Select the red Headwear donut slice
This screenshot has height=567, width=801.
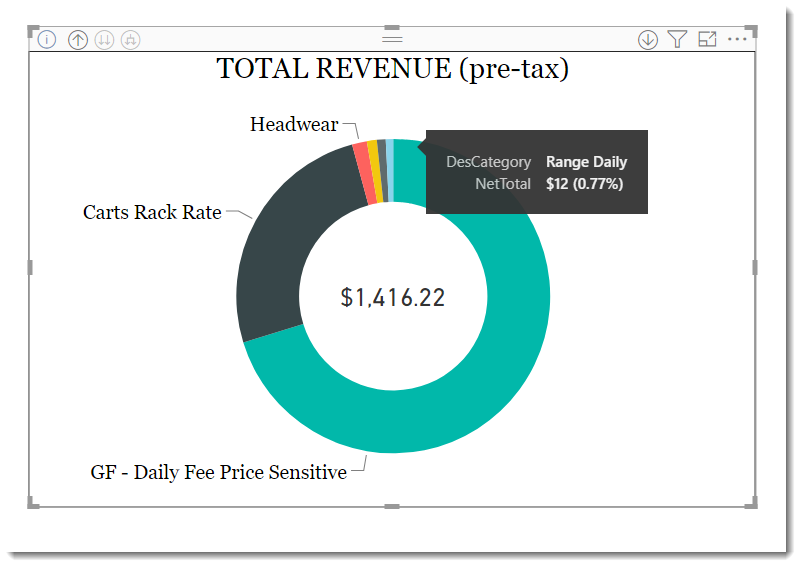click(364, 174)
